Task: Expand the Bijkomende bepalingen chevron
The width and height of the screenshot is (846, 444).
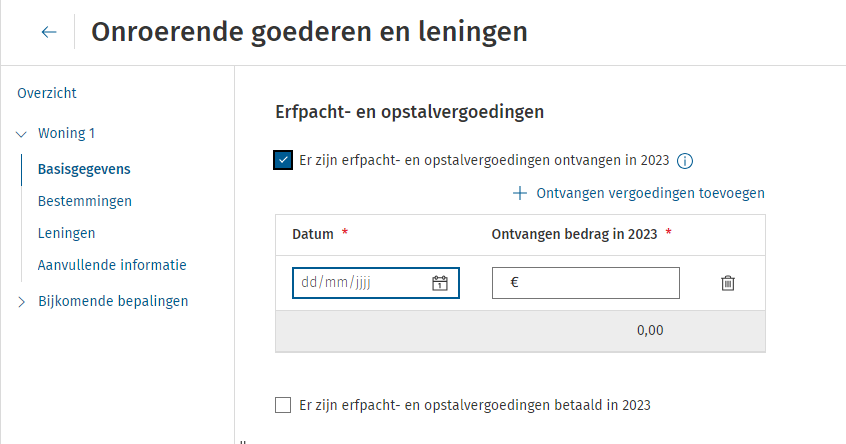Action: click(x=22, y=301)
